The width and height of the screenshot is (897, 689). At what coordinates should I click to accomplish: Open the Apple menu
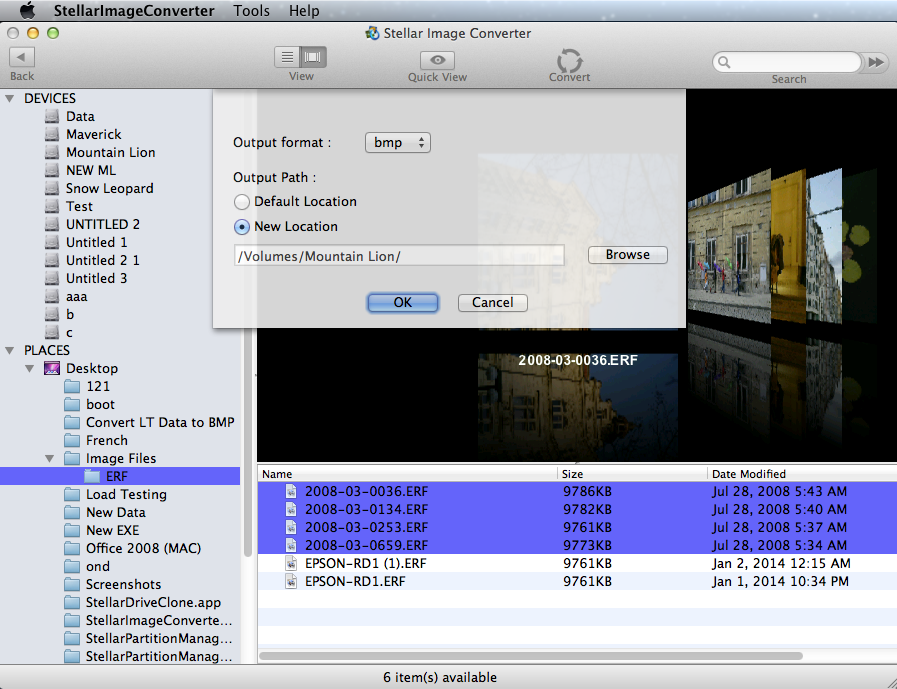pos(27,10)
